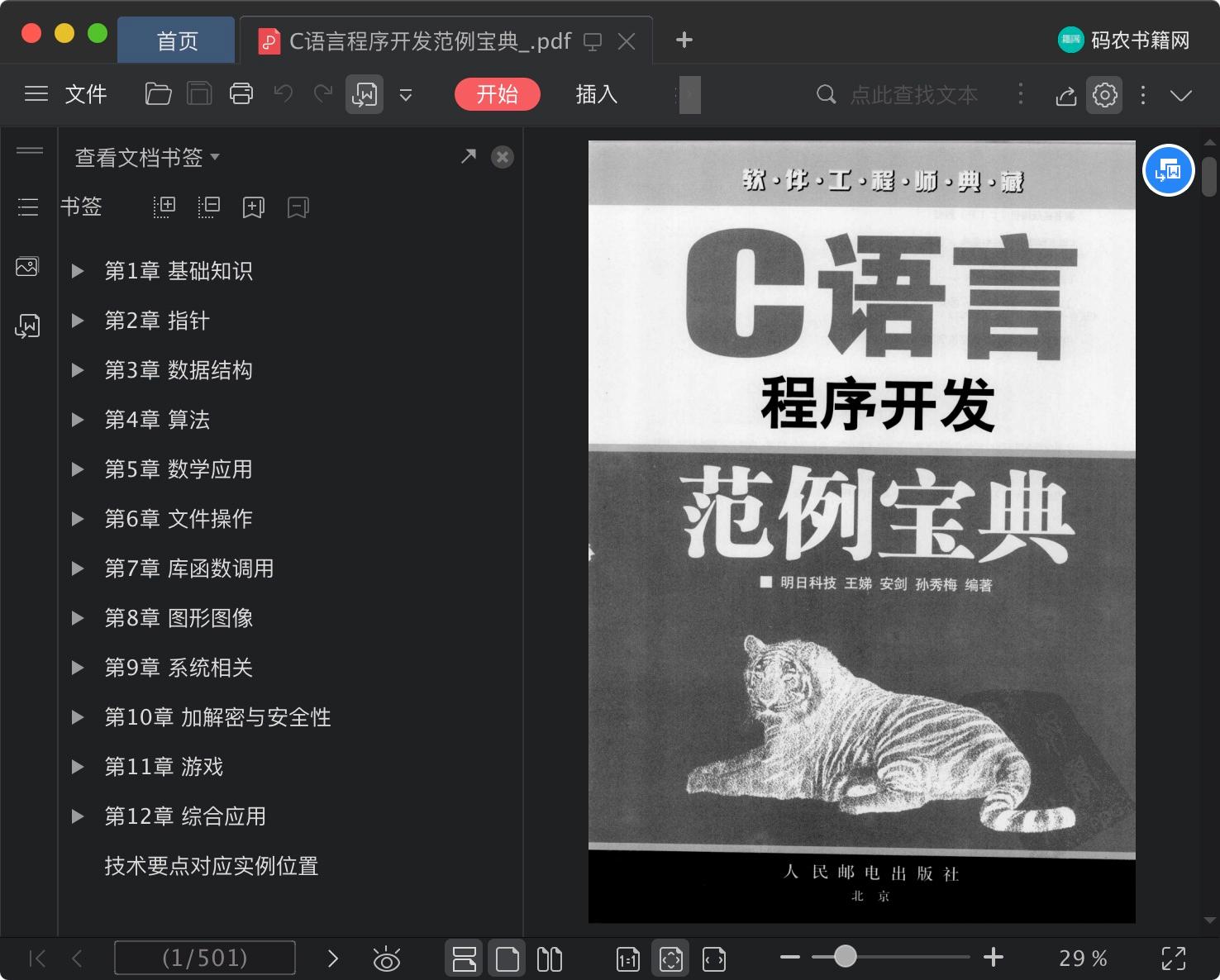Open 技术要点对应实例位置 bookmark
The image size is (1220, 980).
point(212,866)
